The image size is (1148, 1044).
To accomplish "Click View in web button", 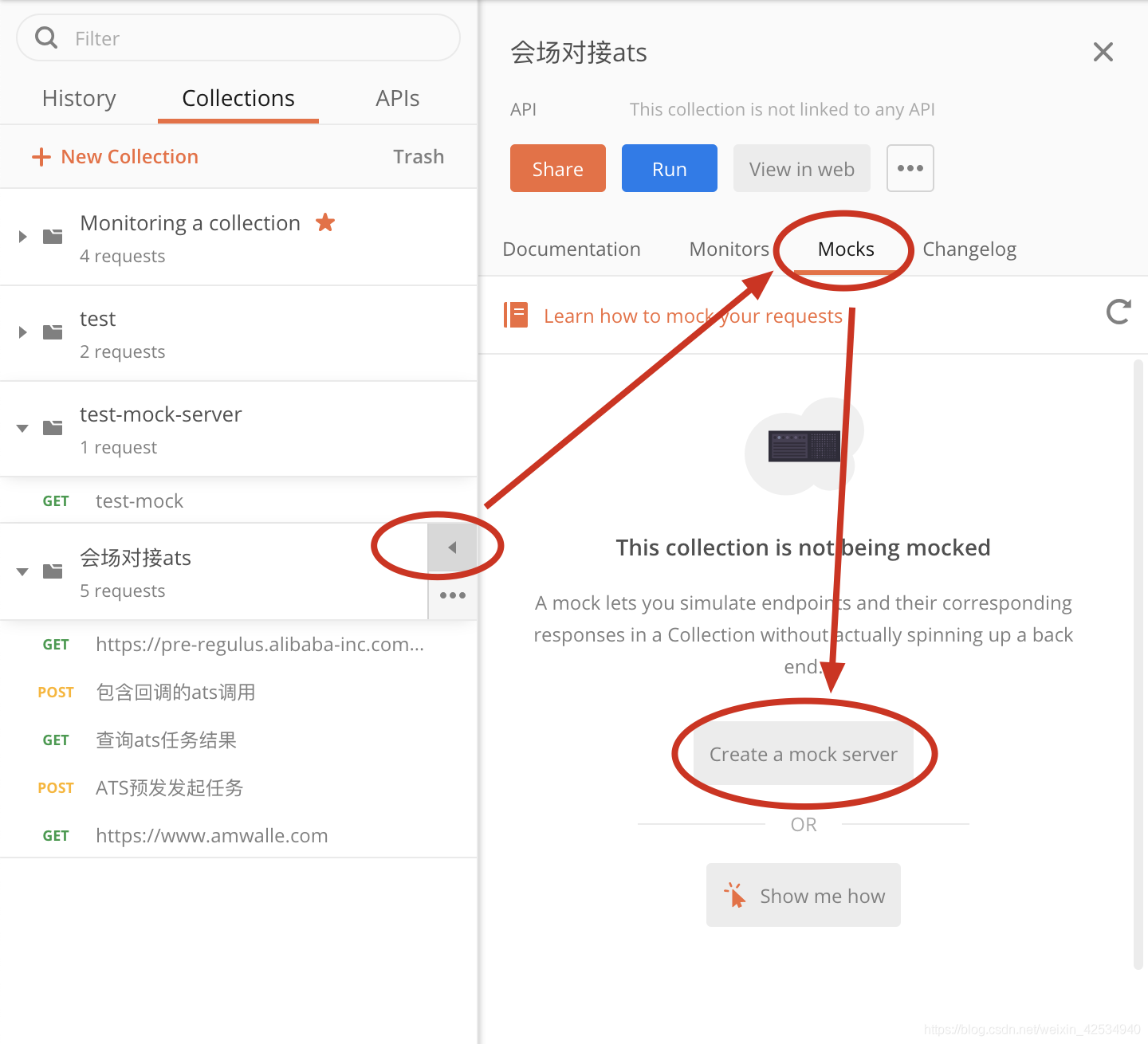I will 802,168.
